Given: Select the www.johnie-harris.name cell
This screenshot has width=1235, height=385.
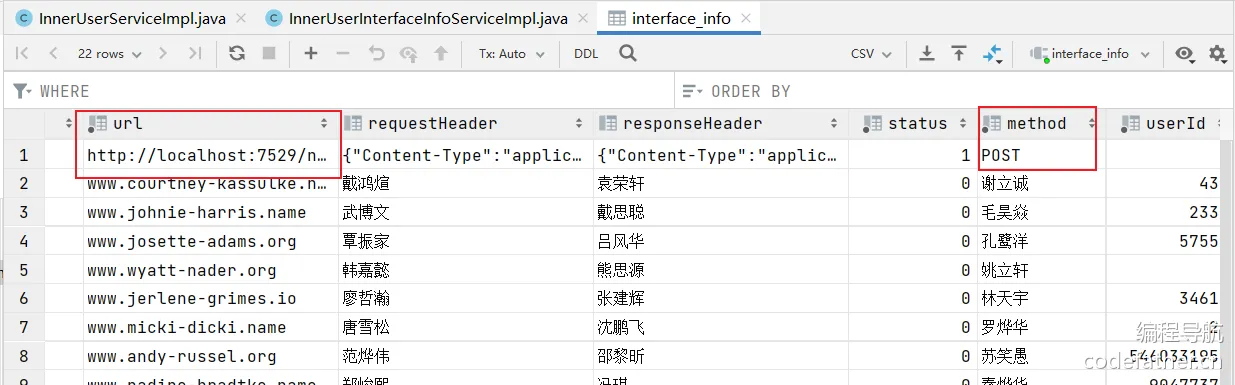Looking at the screenshot, I should point(209,212).
